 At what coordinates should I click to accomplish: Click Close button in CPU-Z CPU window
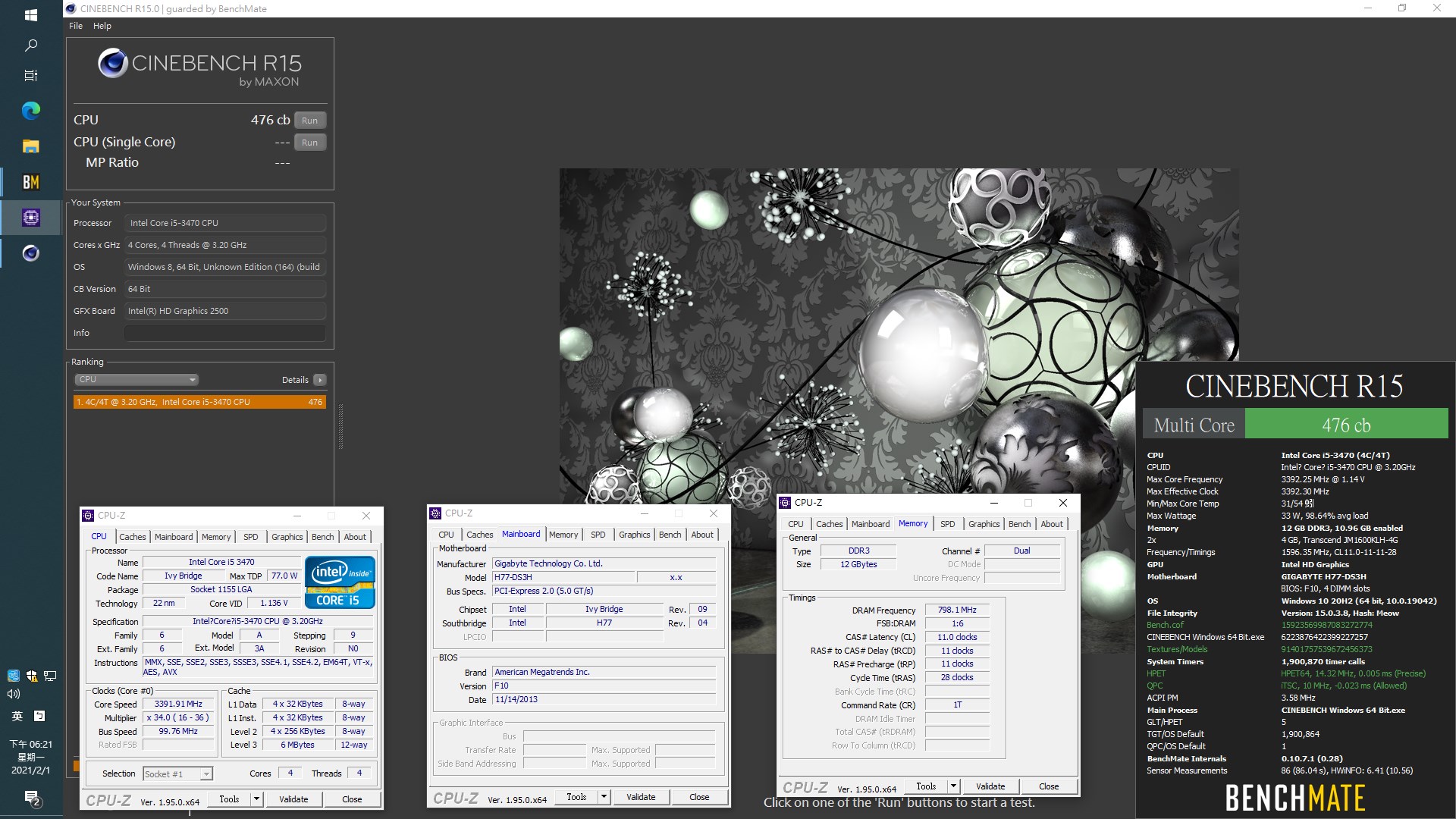pos(352,799)
